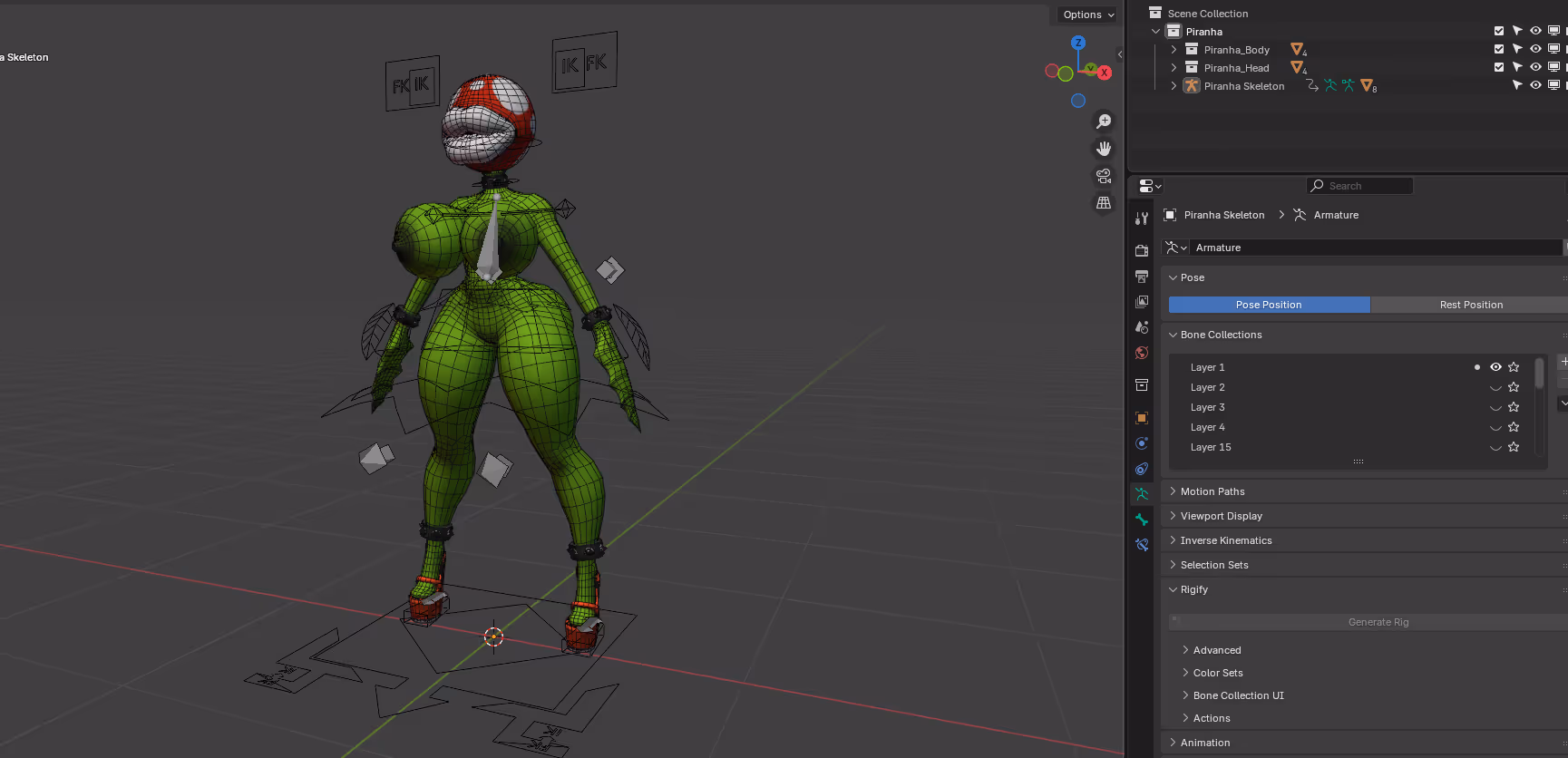Image resolution: width=1568 pixels, height=758 pixels.
Task: Select Pose Position mode
Action: tap(1269, 305)
